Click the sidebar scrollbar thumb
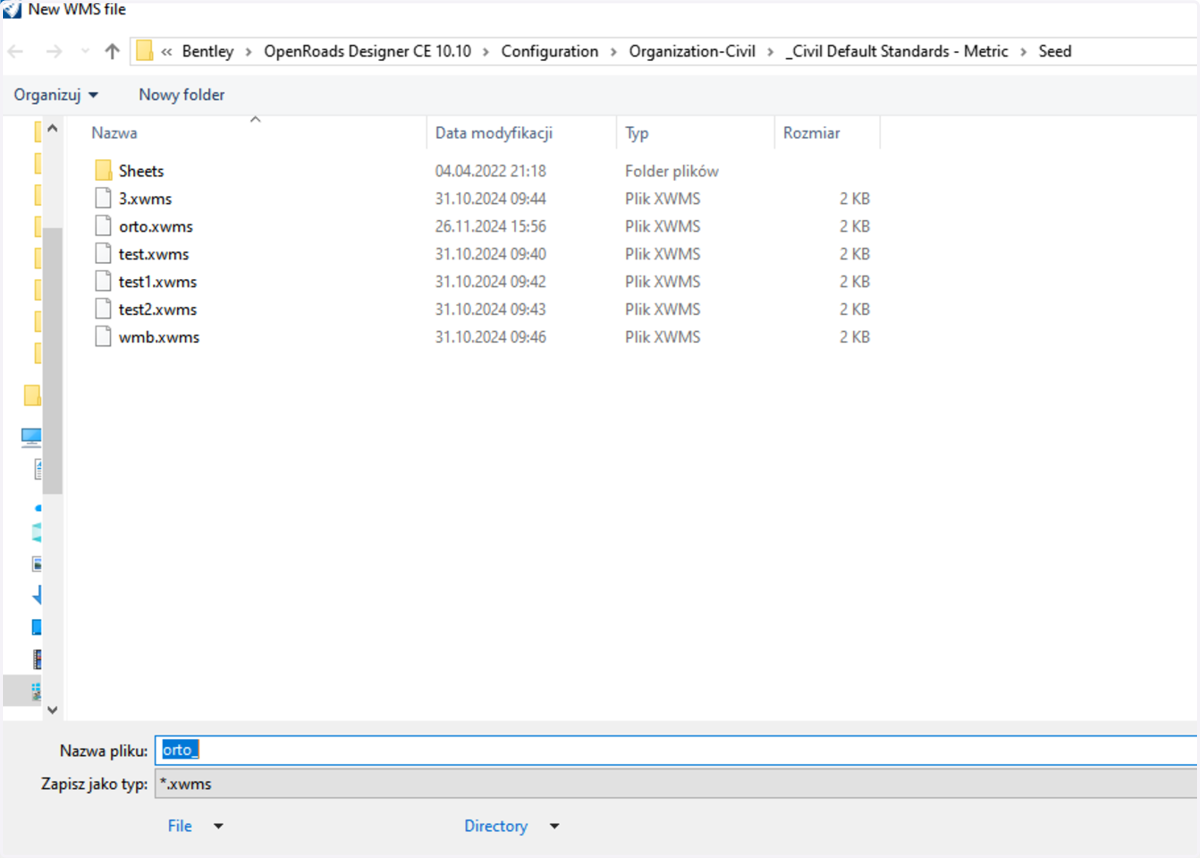This screenshot has height=858, width=1200. (x=53, y=361)
